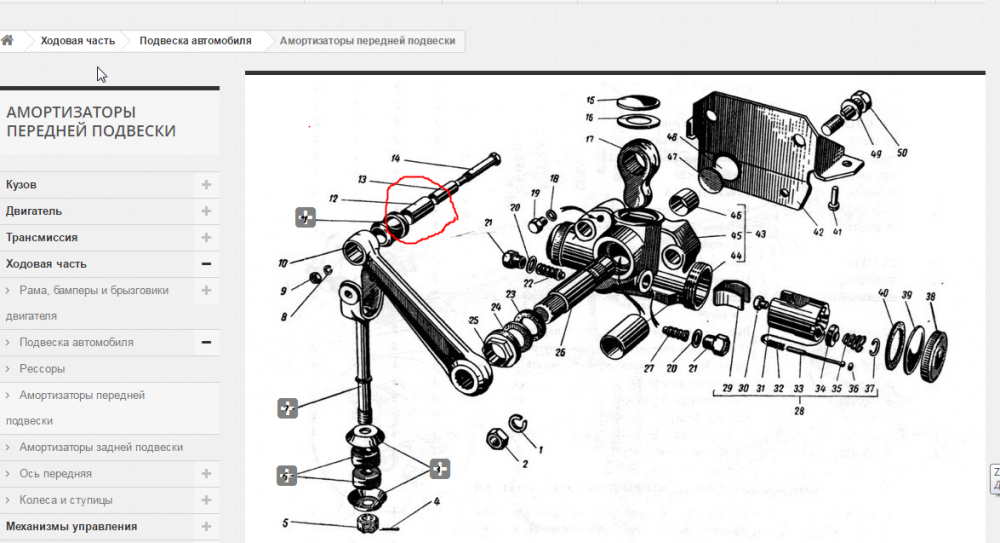Open Рессоры in the sidebar

click(42, 369)
